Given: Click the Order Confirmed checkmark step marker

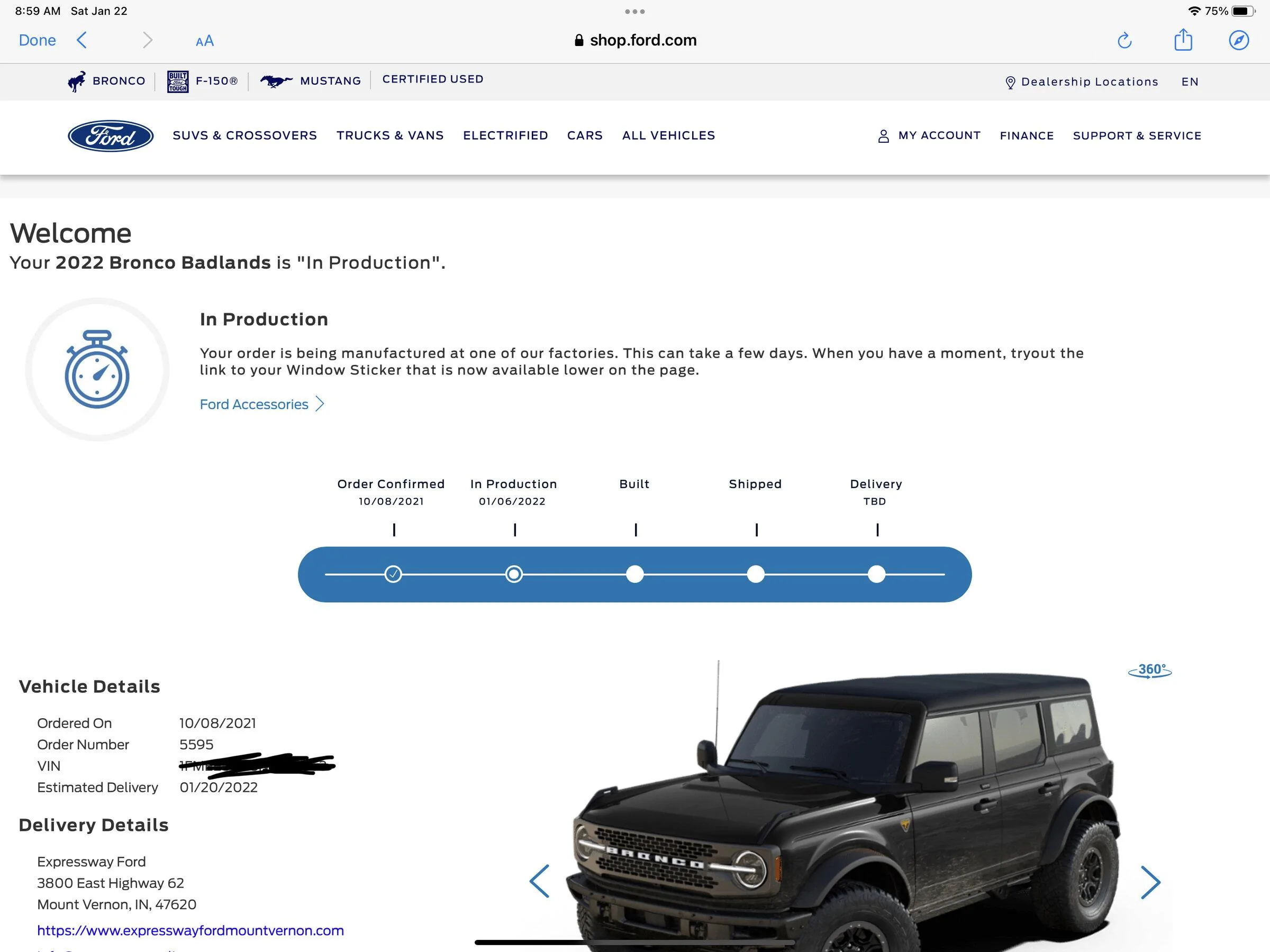Looking at the screenshot, I should pyautogui.click(x=393, y=574).
